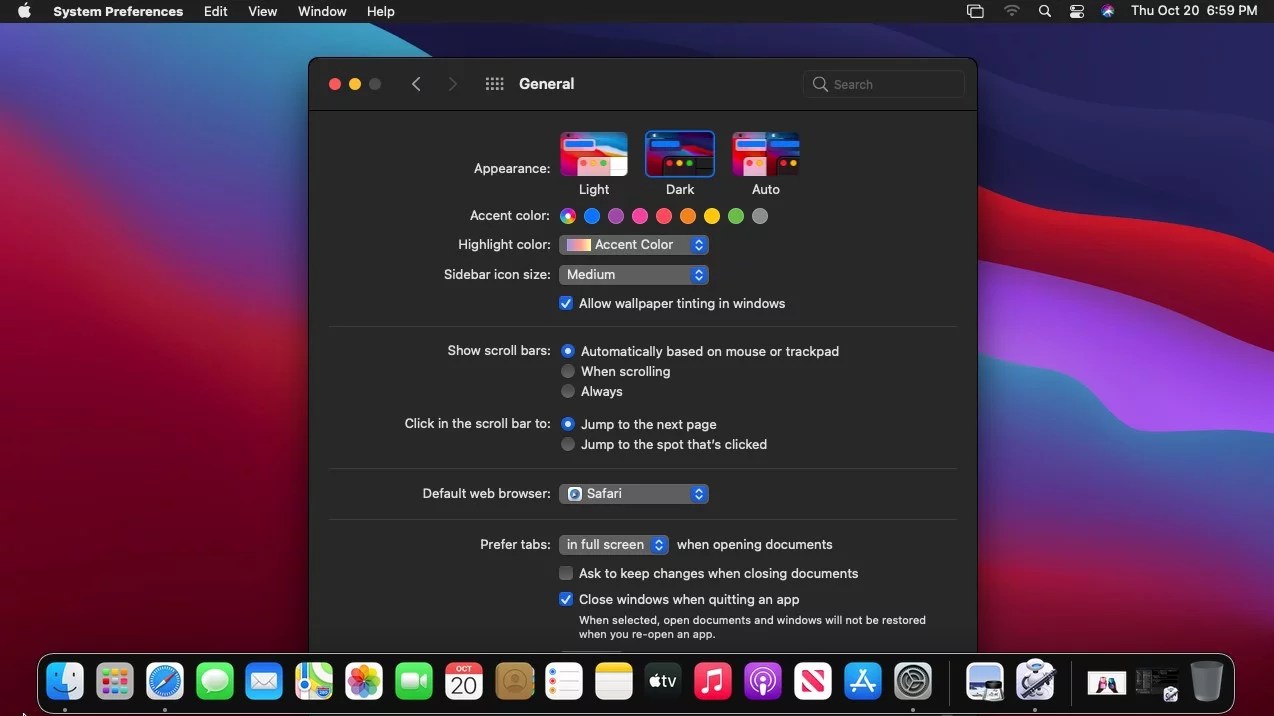The image size is (1274, 716).
Task: Launch Apple Music from the Dock
Action: coord(713,681)
